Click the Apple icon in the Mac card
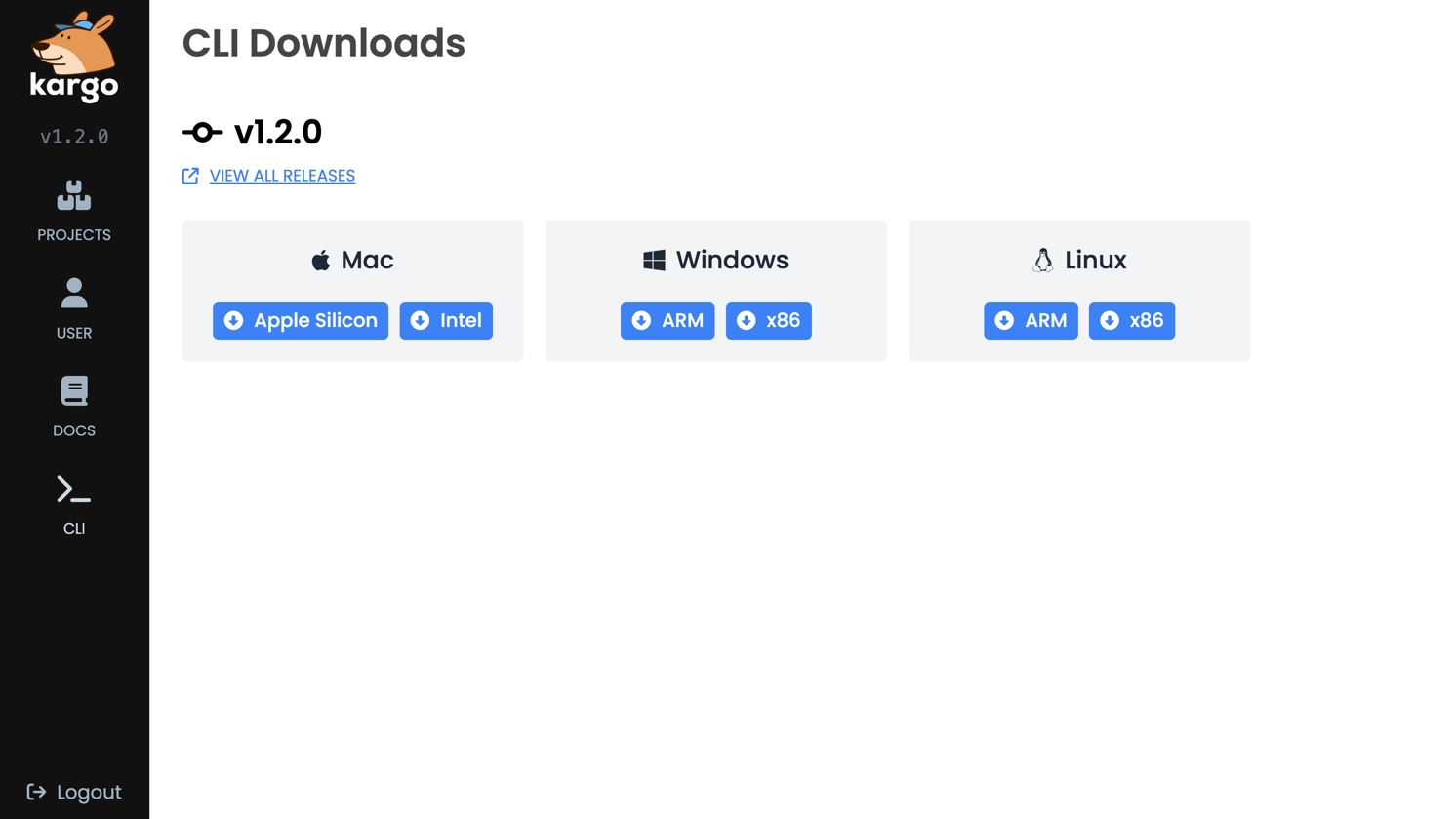The width and height of the screenshot is (1456, 819). (320, 260)
